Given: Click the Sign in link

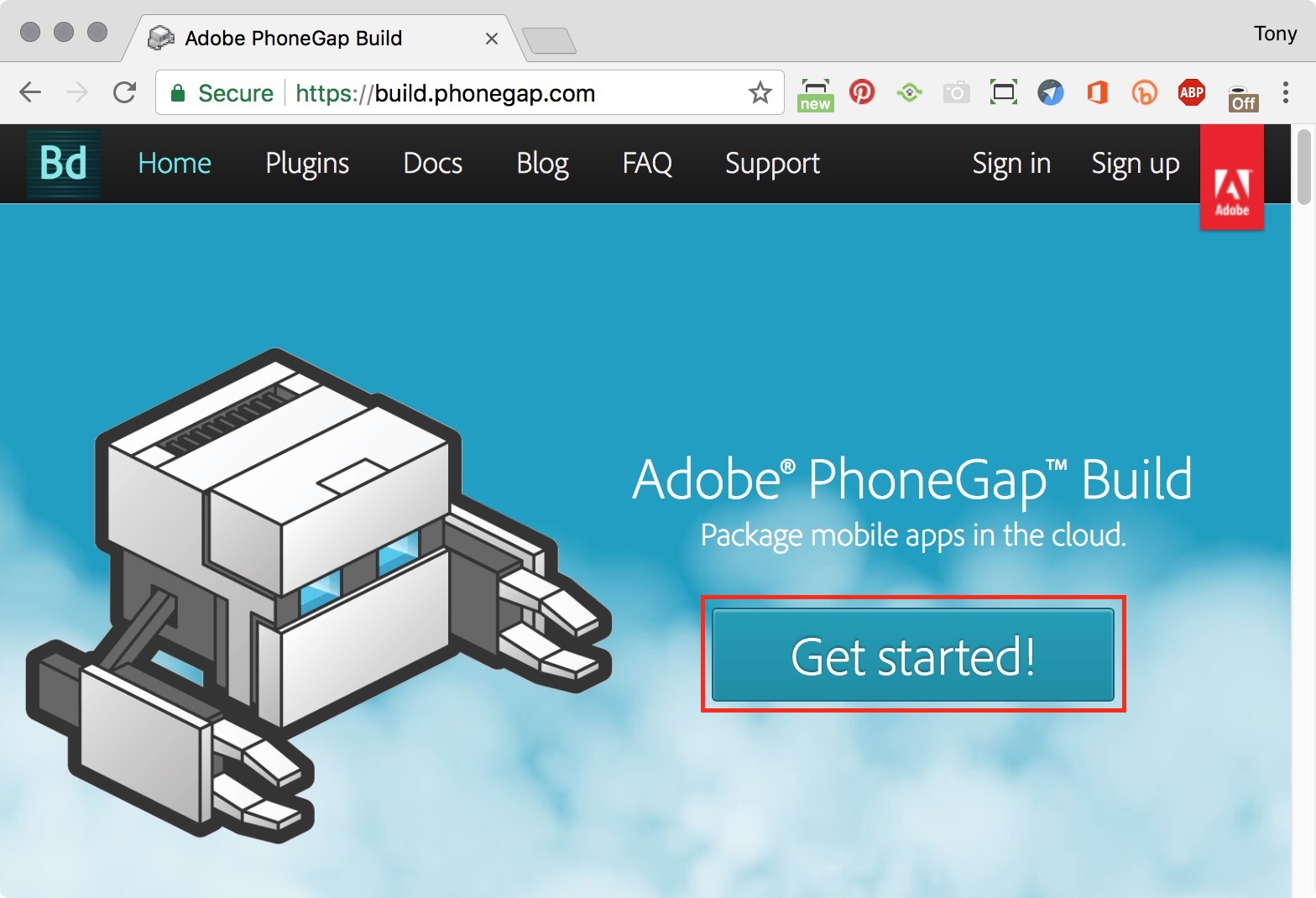Looking at the screenshot, I should [x=1011, y=163].
